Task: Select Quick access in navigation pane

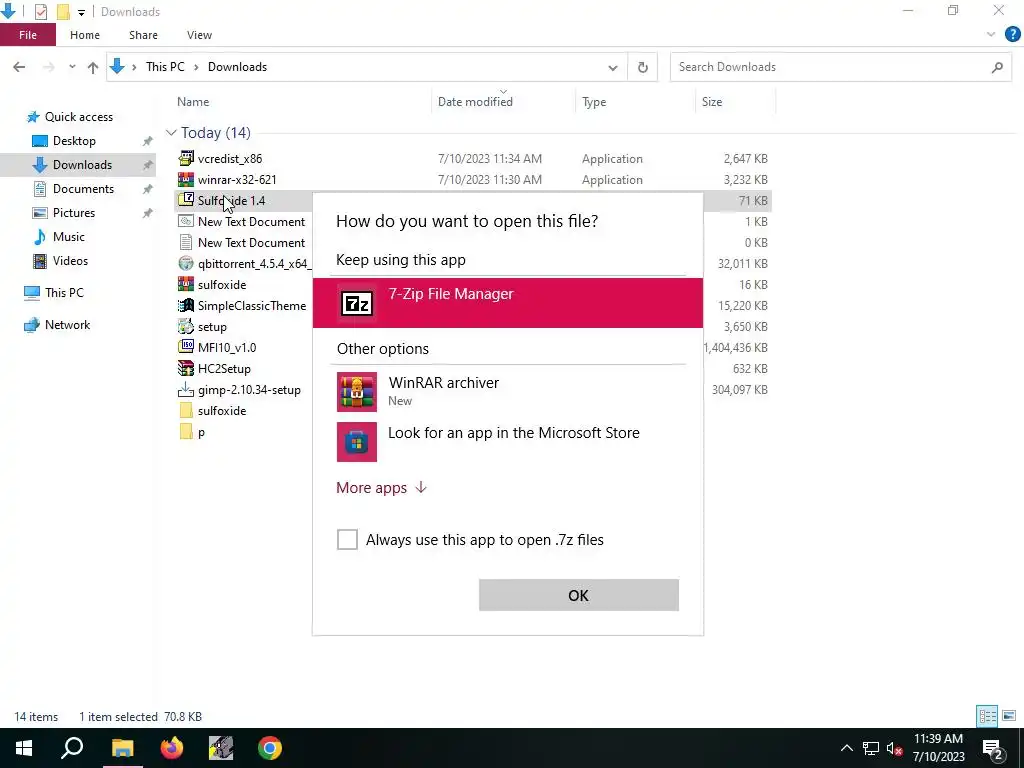Action: [78, 117]
